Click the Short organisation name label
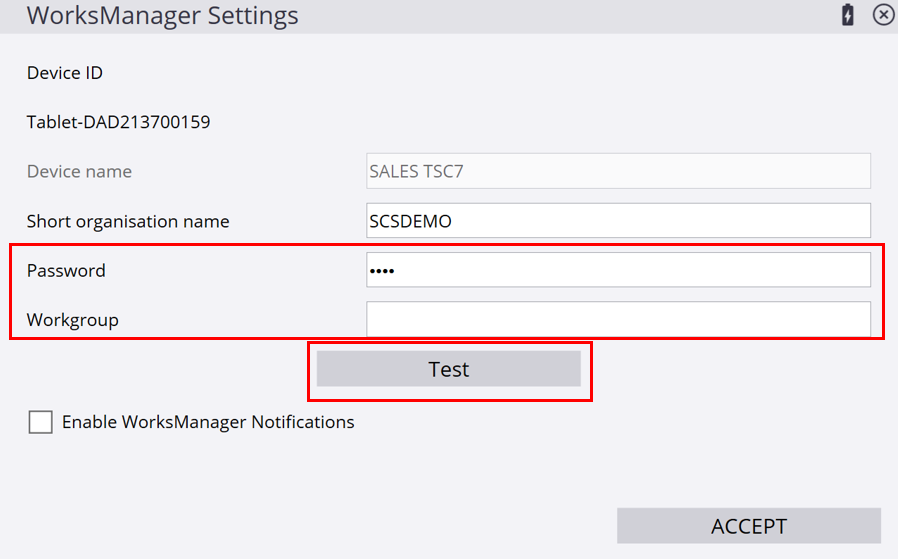Screen dimensions: 898x559 coord(128,221)
